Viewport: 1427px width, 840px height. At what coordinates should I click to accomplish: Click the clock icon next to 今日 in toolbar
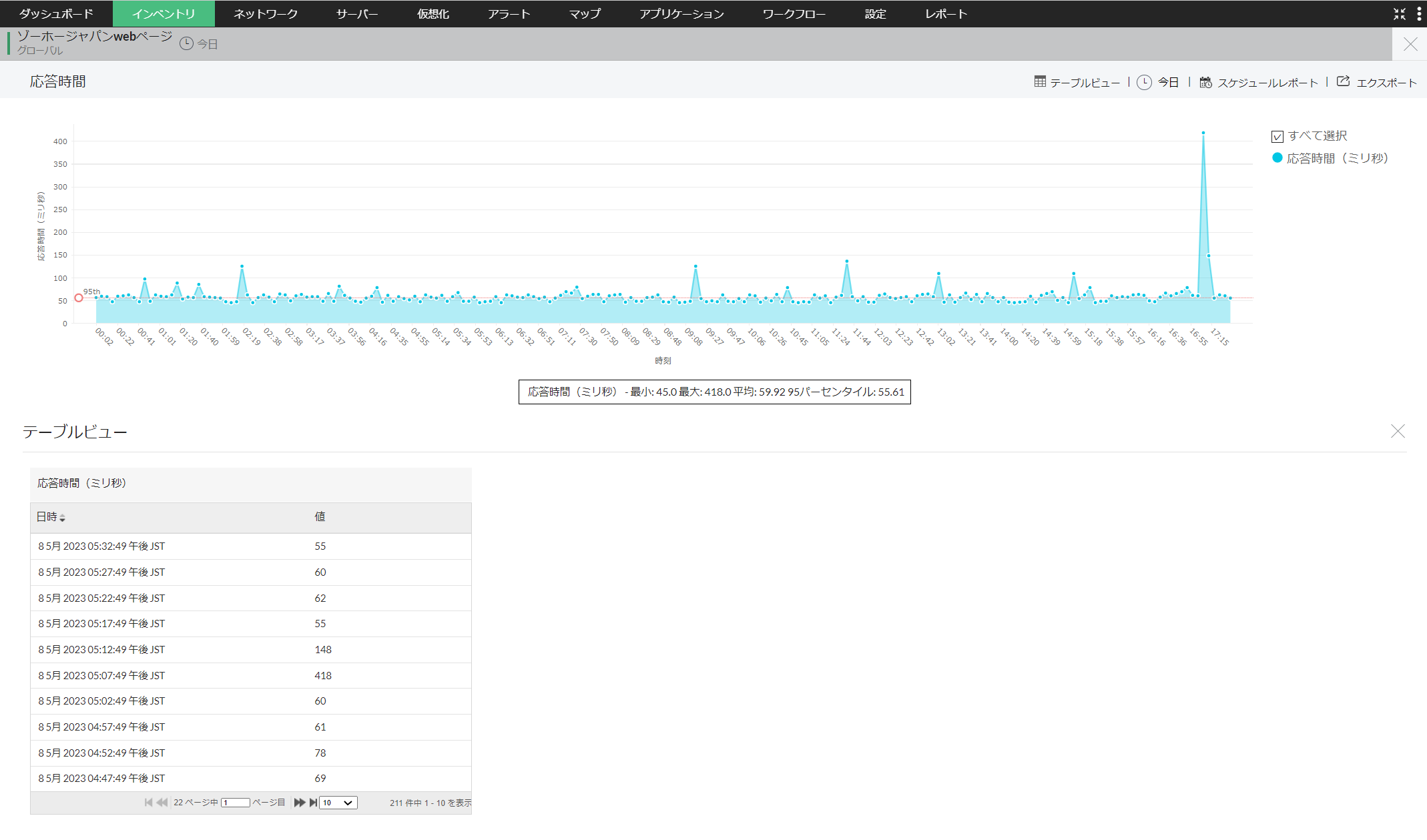coord(1144,82)
